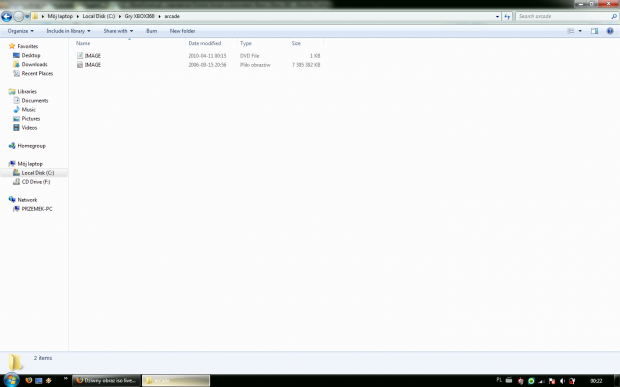This screenshot has width=620, height=387.
Task: Launch Firefox from the quick launch bar
Action: pos(28,380)
